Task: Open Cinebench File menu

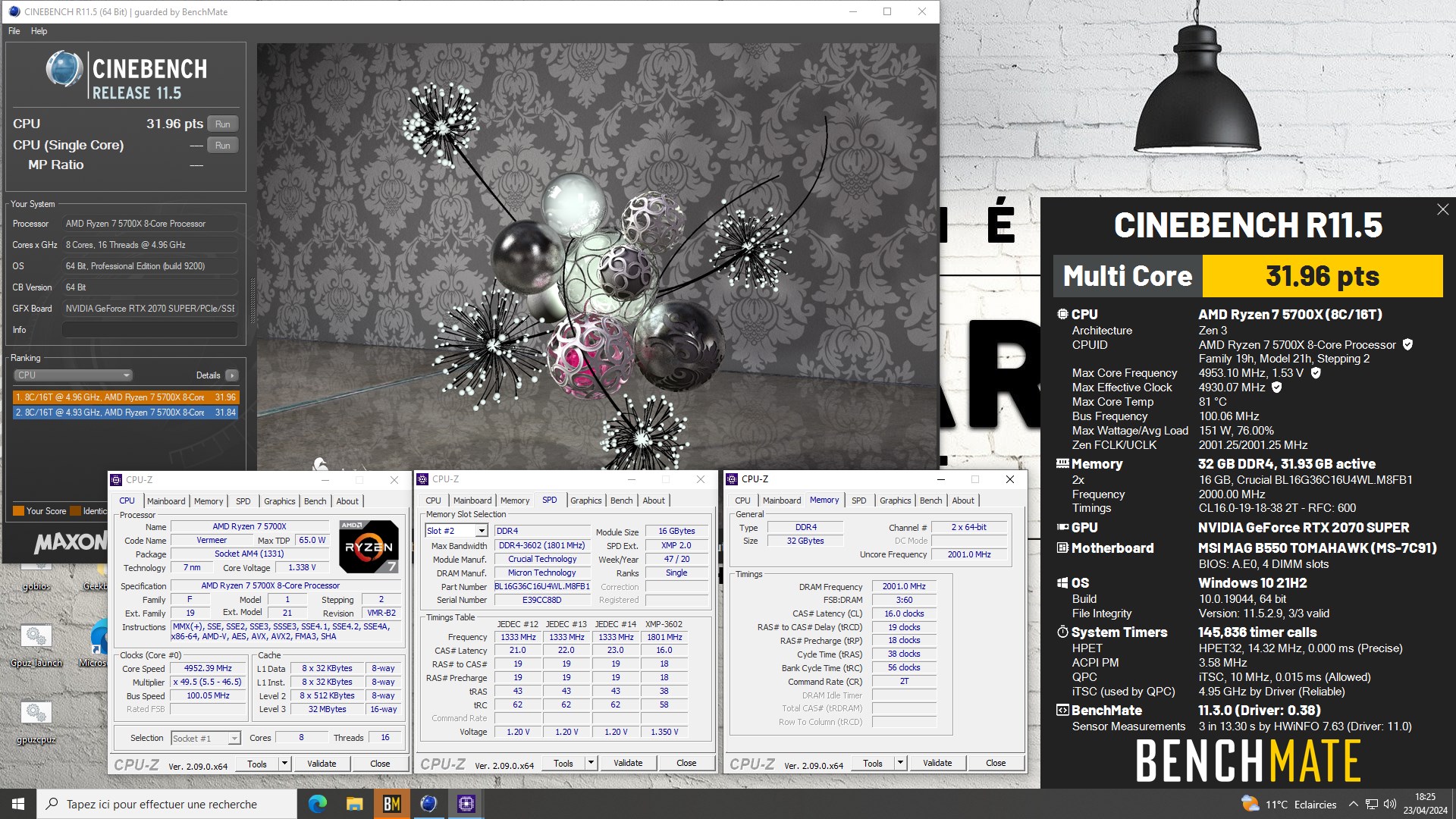Action: tap(14, 31)
